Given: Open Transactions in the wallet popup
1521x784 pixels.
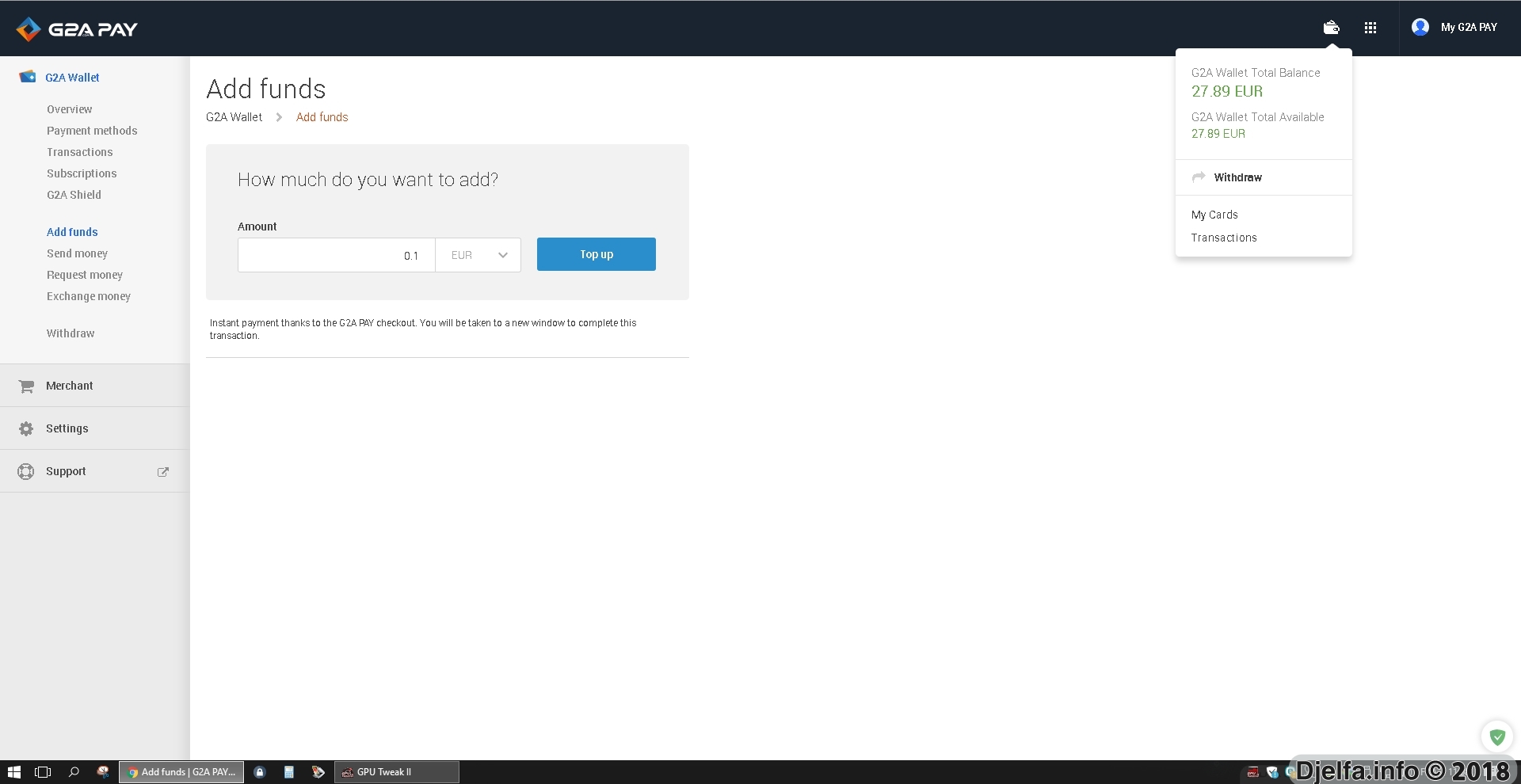Looking at the screenshot, I should coord(1224,238).
